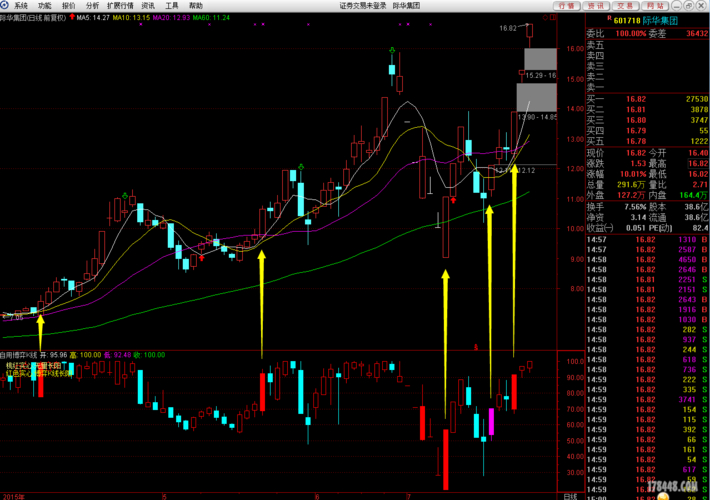710x500 pixels.
Task: Click the 买五 price 16.78
Action: 636,141
